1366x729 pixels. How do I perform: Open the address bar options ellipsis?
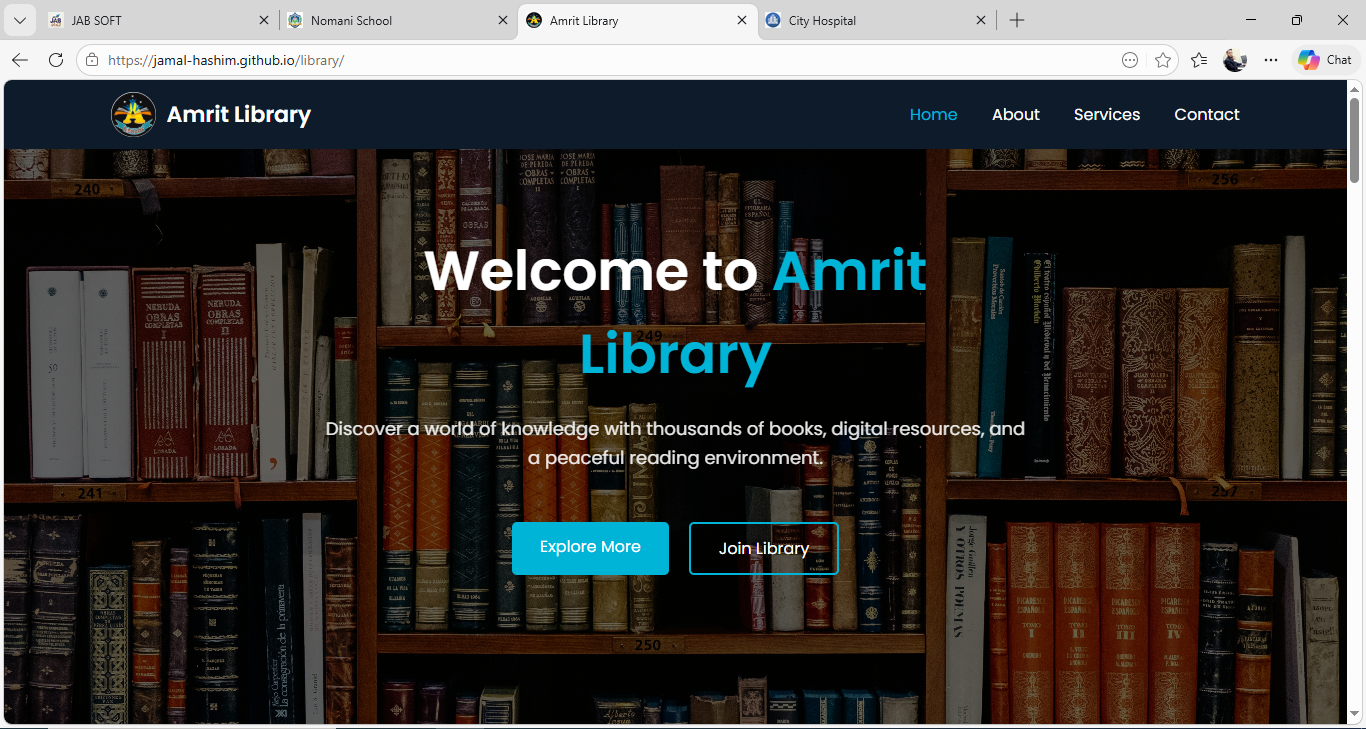[1129, 59]
